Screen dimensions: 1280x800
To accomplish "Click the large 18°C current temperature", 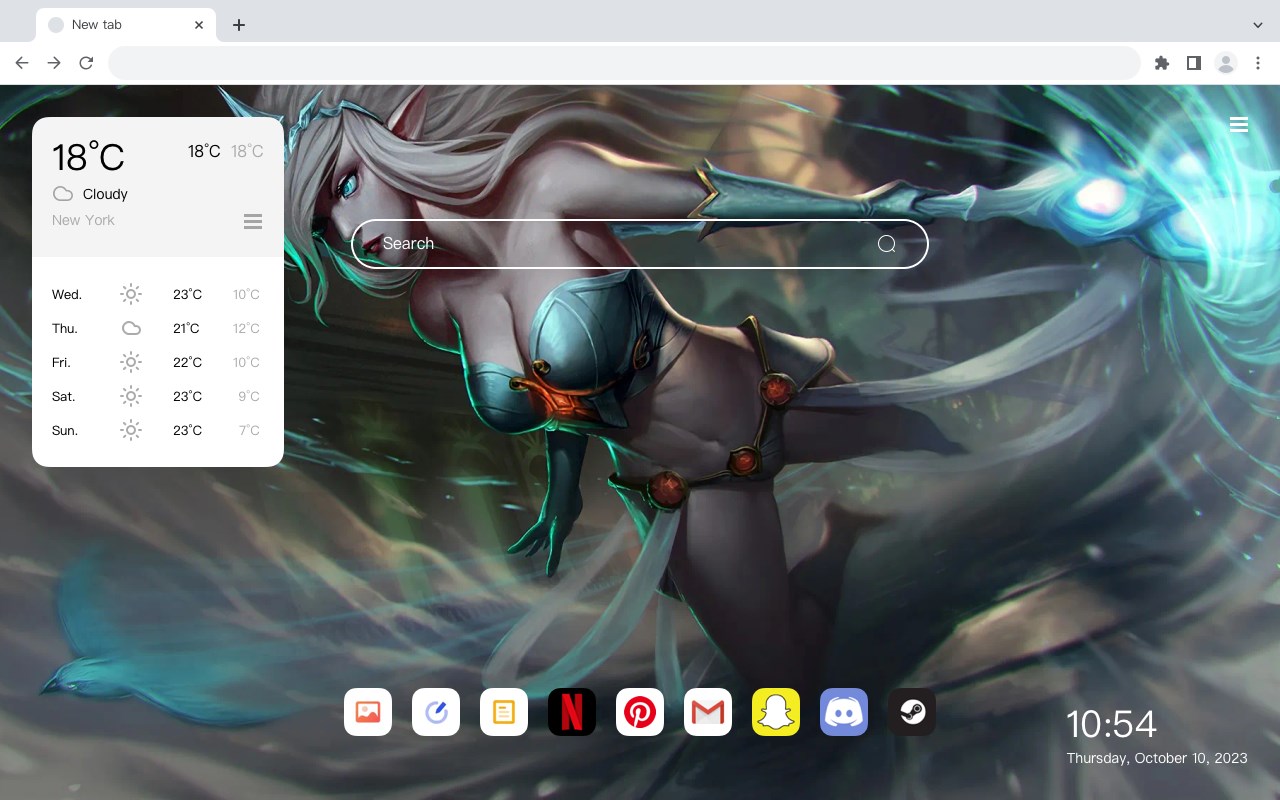I will click(x=88, y=157).
